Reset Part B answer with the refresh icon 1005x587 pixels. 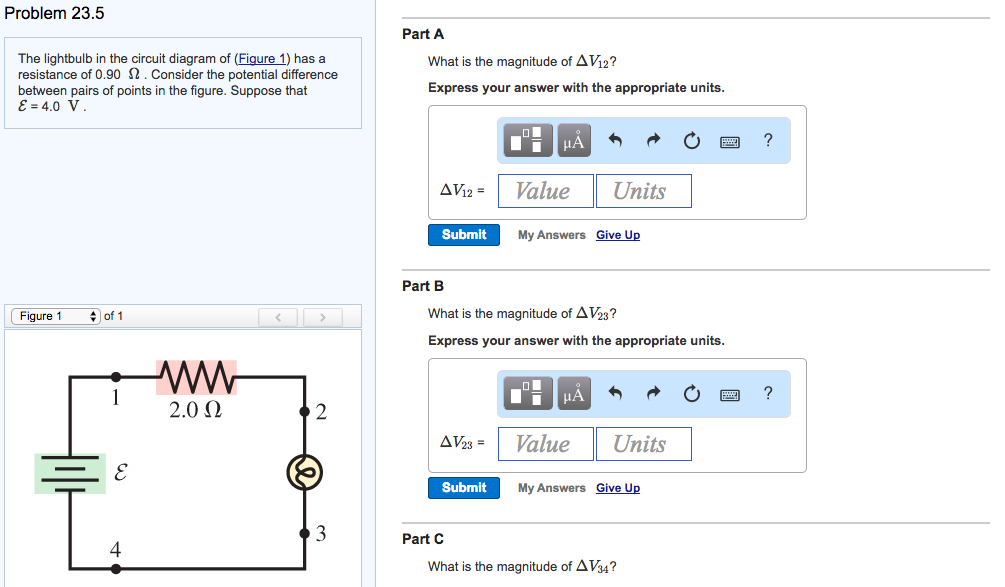(691, 393)
